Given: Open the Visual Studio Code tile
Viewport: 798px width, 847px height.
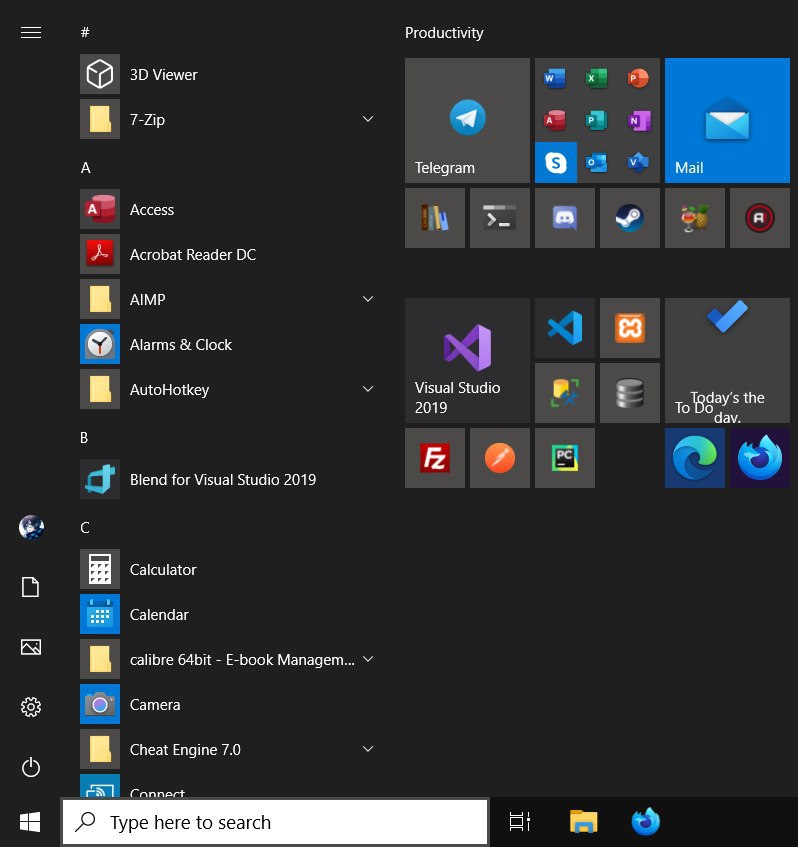Looking at the screenshot, I should point(565,328).
